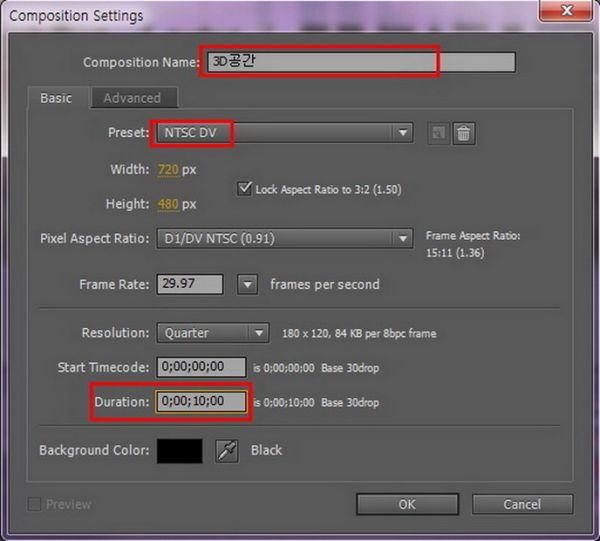Screen dimensions: 600x541
Task: Open the black Background Color swatch
Action: point(179,451)
